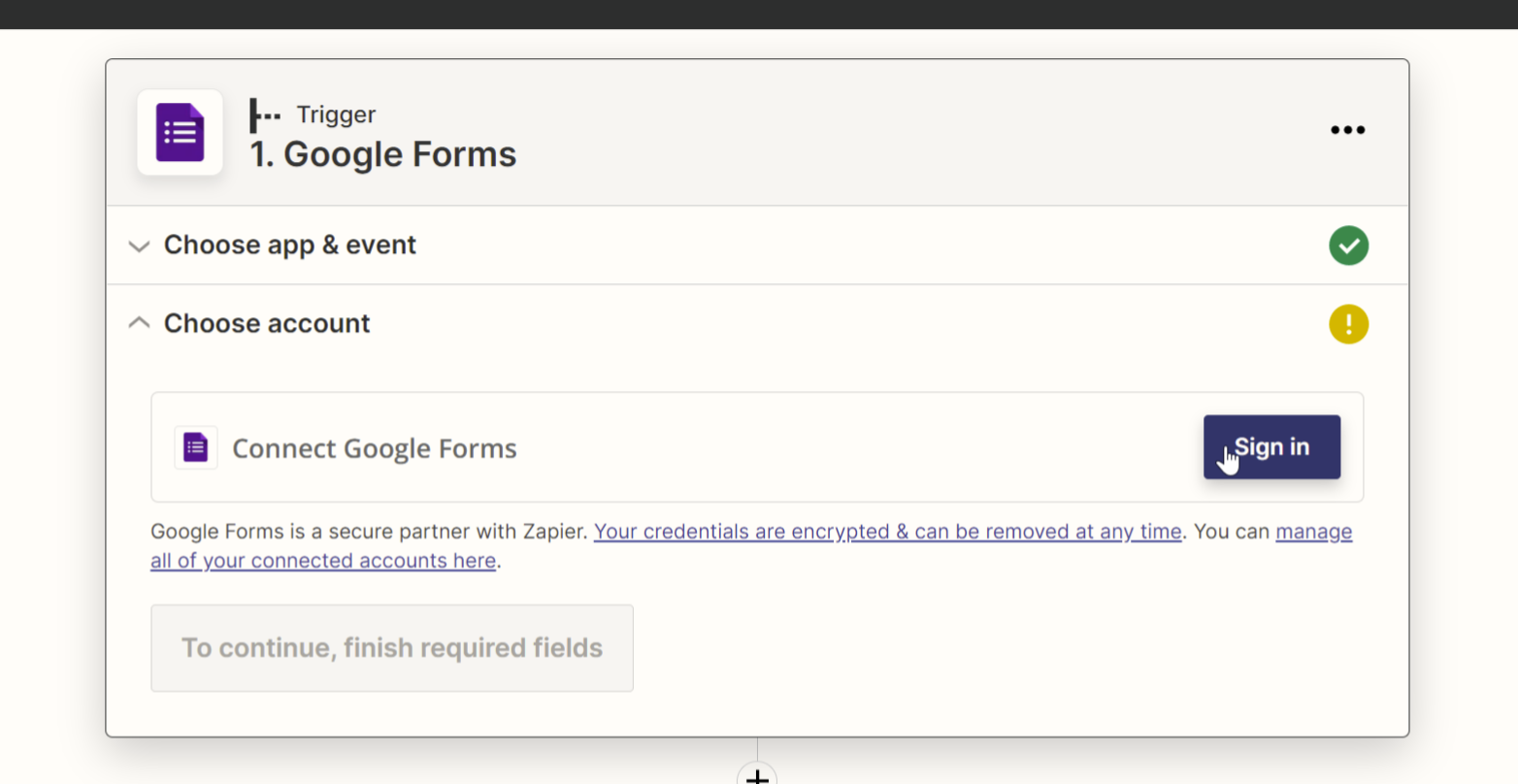Click the "To continue, finish required fields" button
This screenshot has height=784, width=1518.
coord(391,647)
